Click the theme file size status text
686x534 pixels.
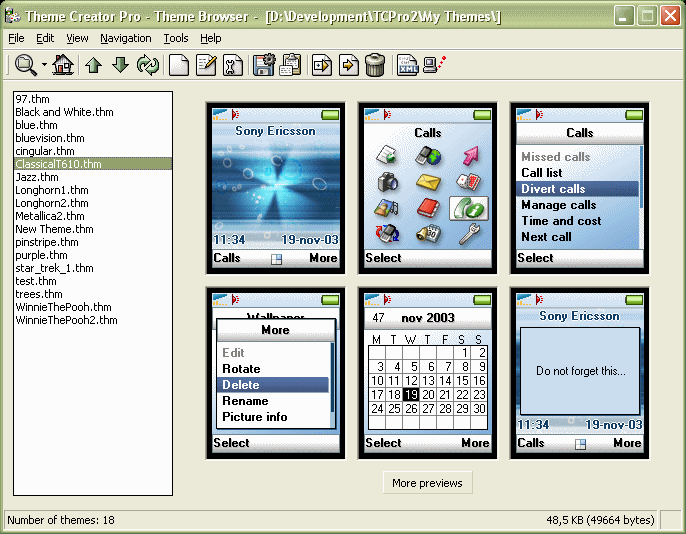point(600,520)
